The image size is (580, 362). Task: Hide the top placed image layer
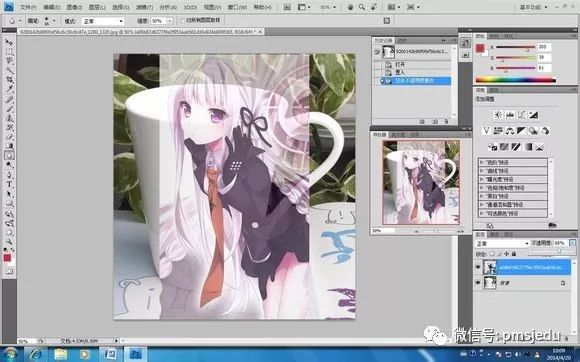click(x=478, y=267)
